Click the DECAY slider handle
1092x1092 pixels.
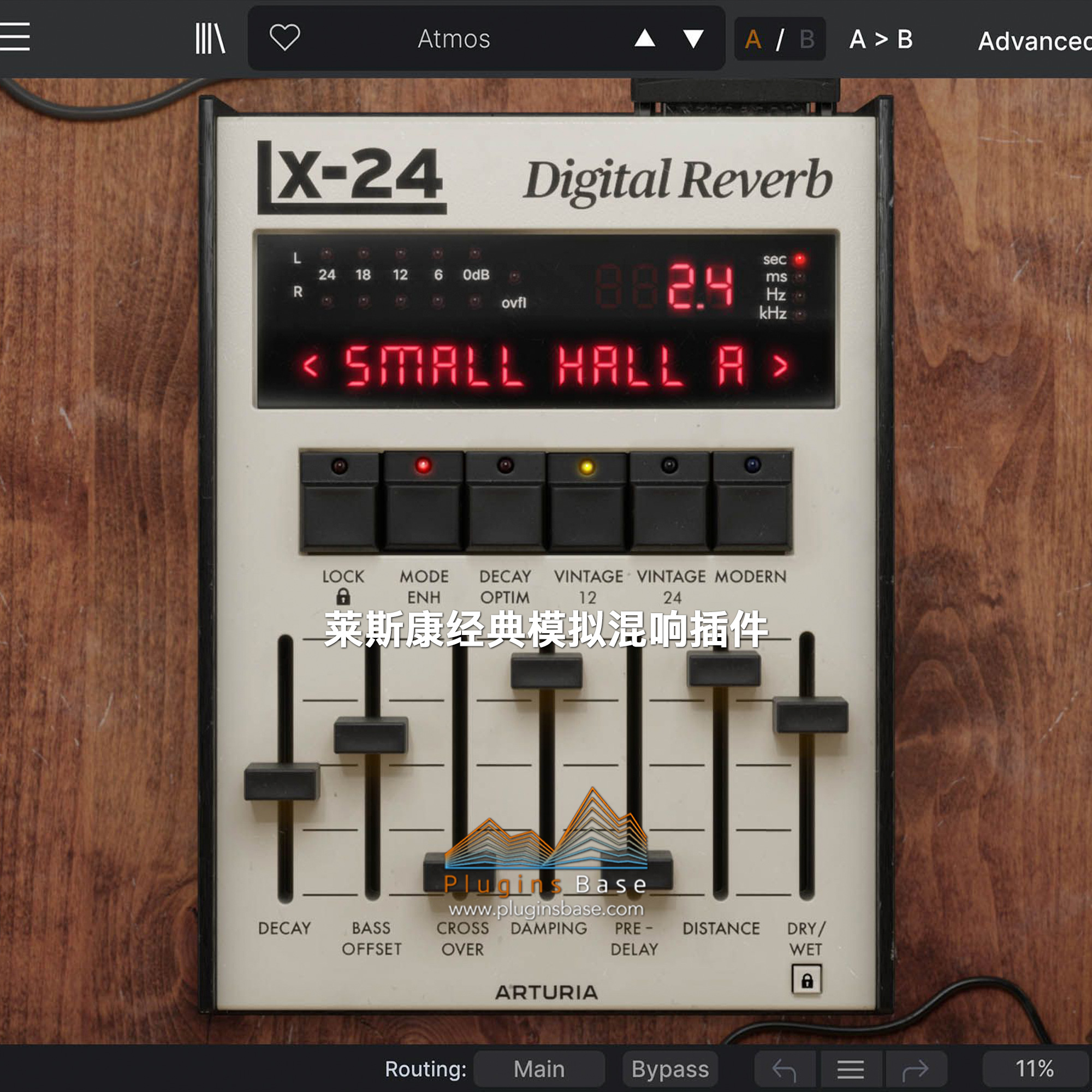click(282, 781)
